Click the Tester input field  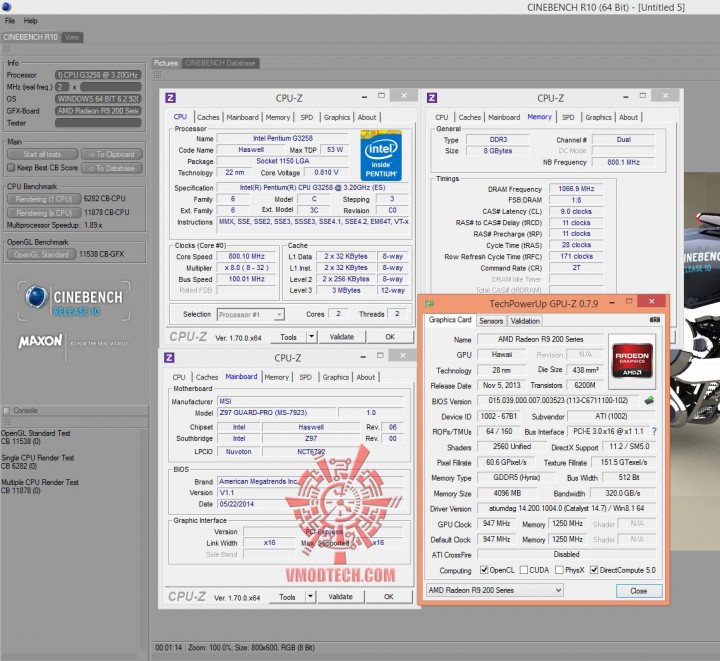(98, 123)
